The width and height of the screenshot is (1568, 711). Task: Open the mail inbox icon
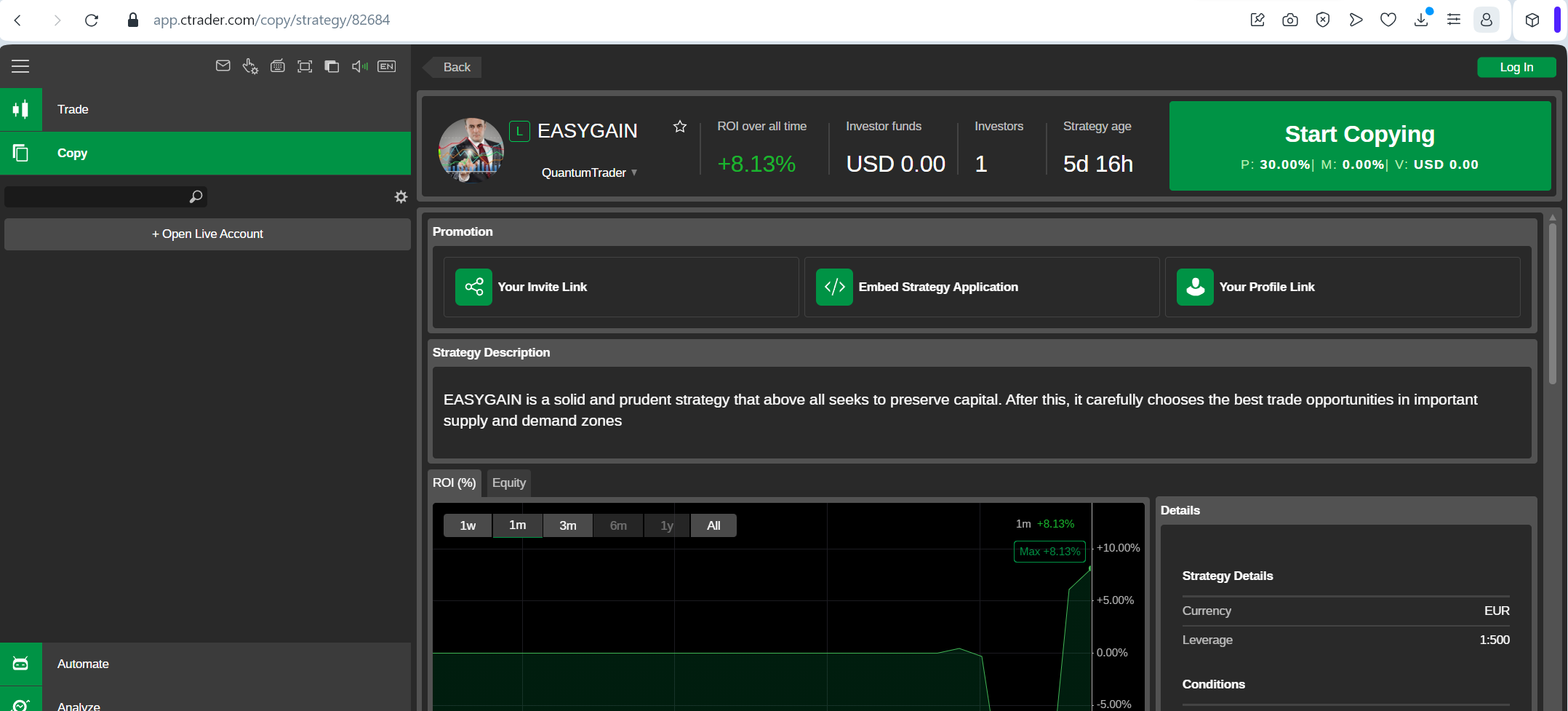tap(223, 66)
